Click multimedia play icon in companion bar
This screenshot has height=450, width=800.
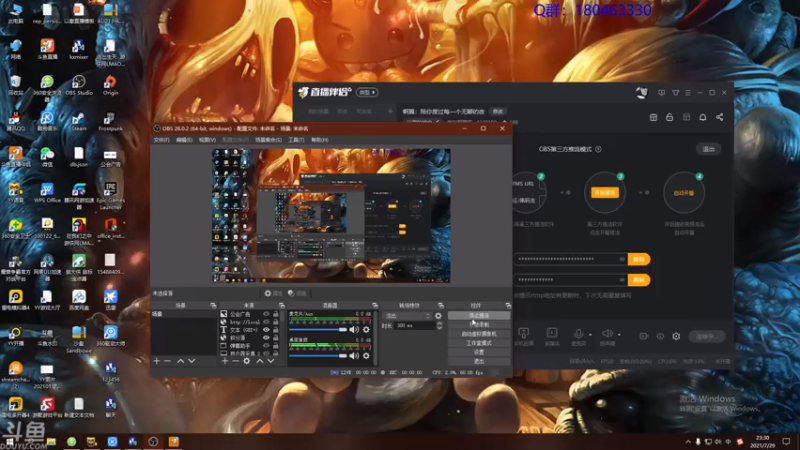[x=552, y=333]
